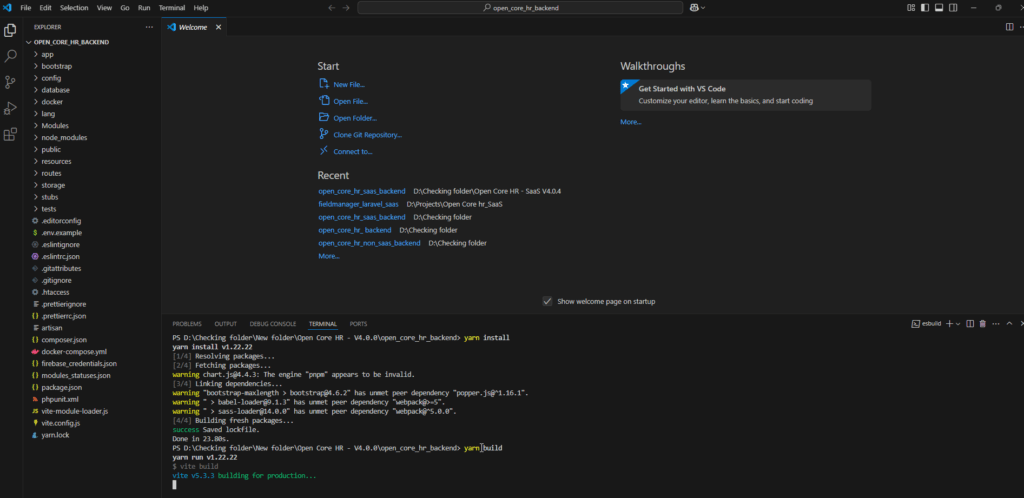Open package.json in the explorer
This screenshot has height=498, width=1024.
pos(61,387)
